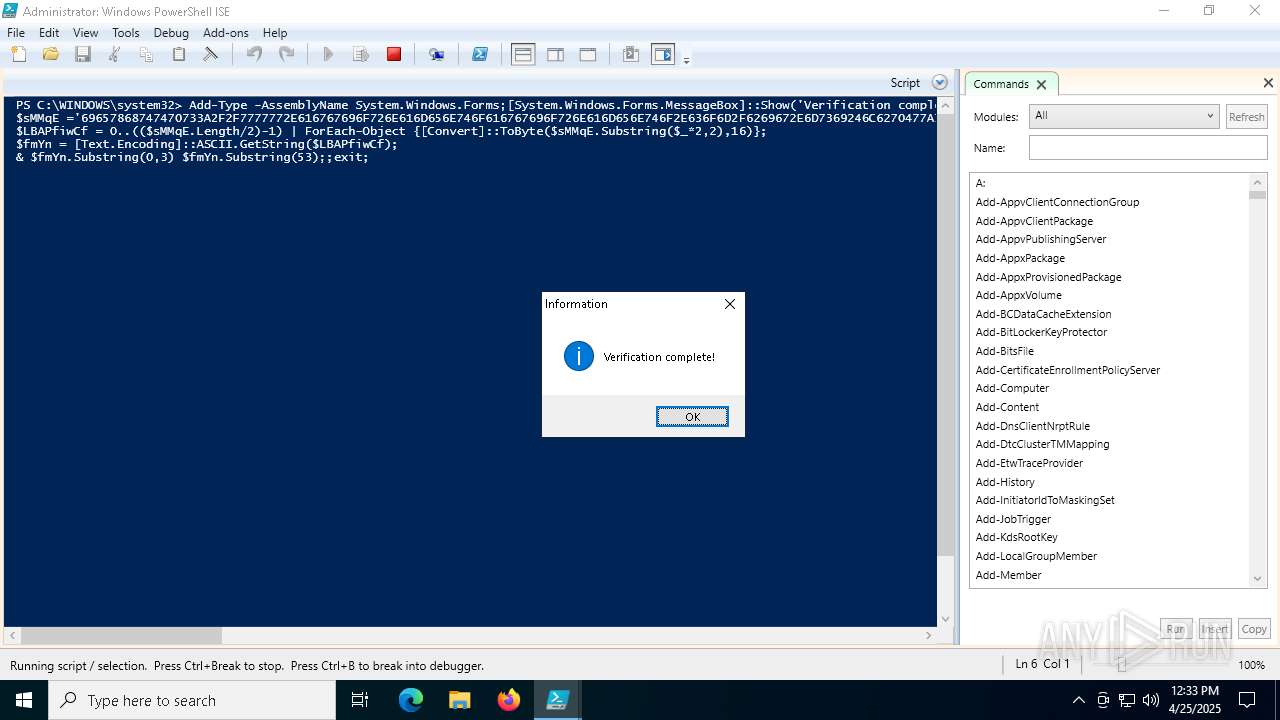Click the Open script folder icon
This screenshot has width=1280, height=720.
pyautogui.click(x=50, y=55)
